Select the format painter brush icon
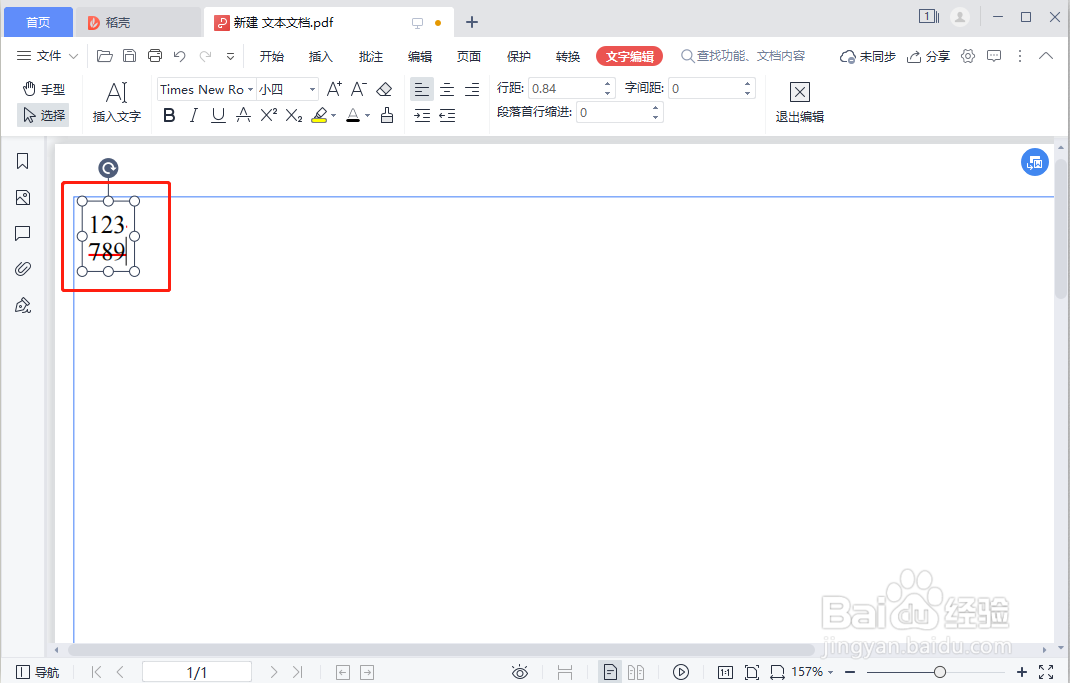 click(x=388, y=114)
